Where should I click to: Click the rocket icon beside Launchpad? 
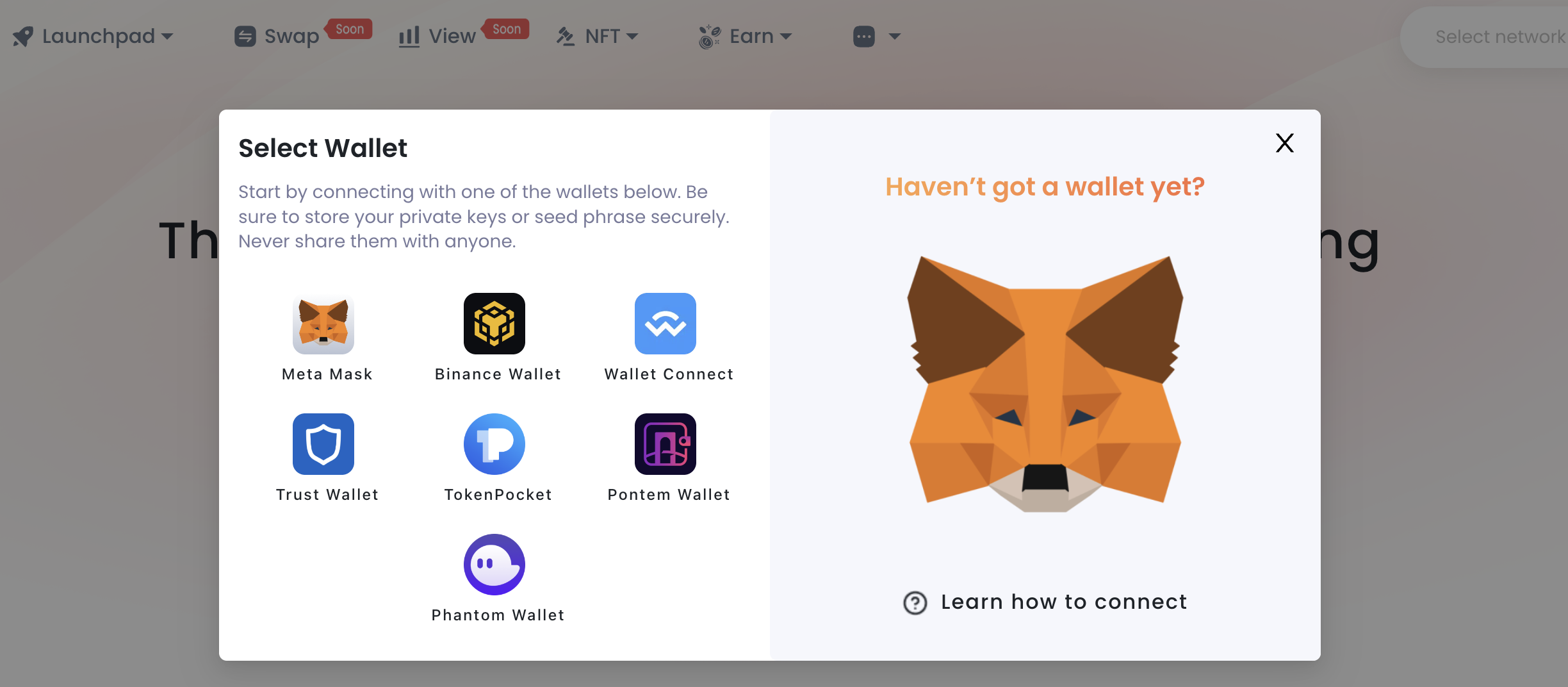(23, 37)
